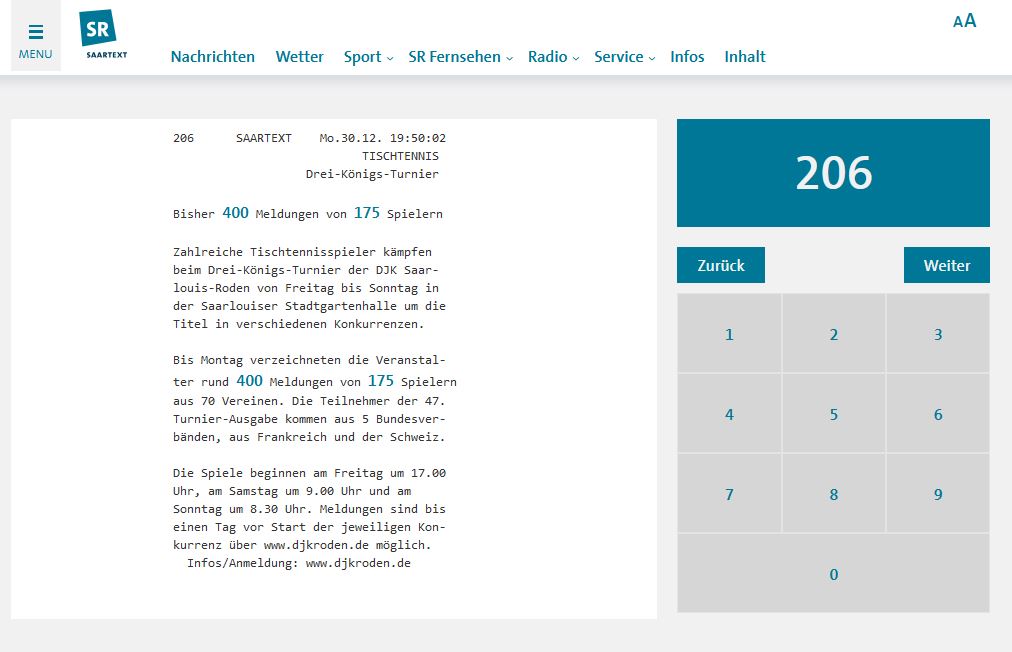Open the Inhalt menu item
Image resolution: width=1012 pixels, height=652 pixels.
[745, 57]
